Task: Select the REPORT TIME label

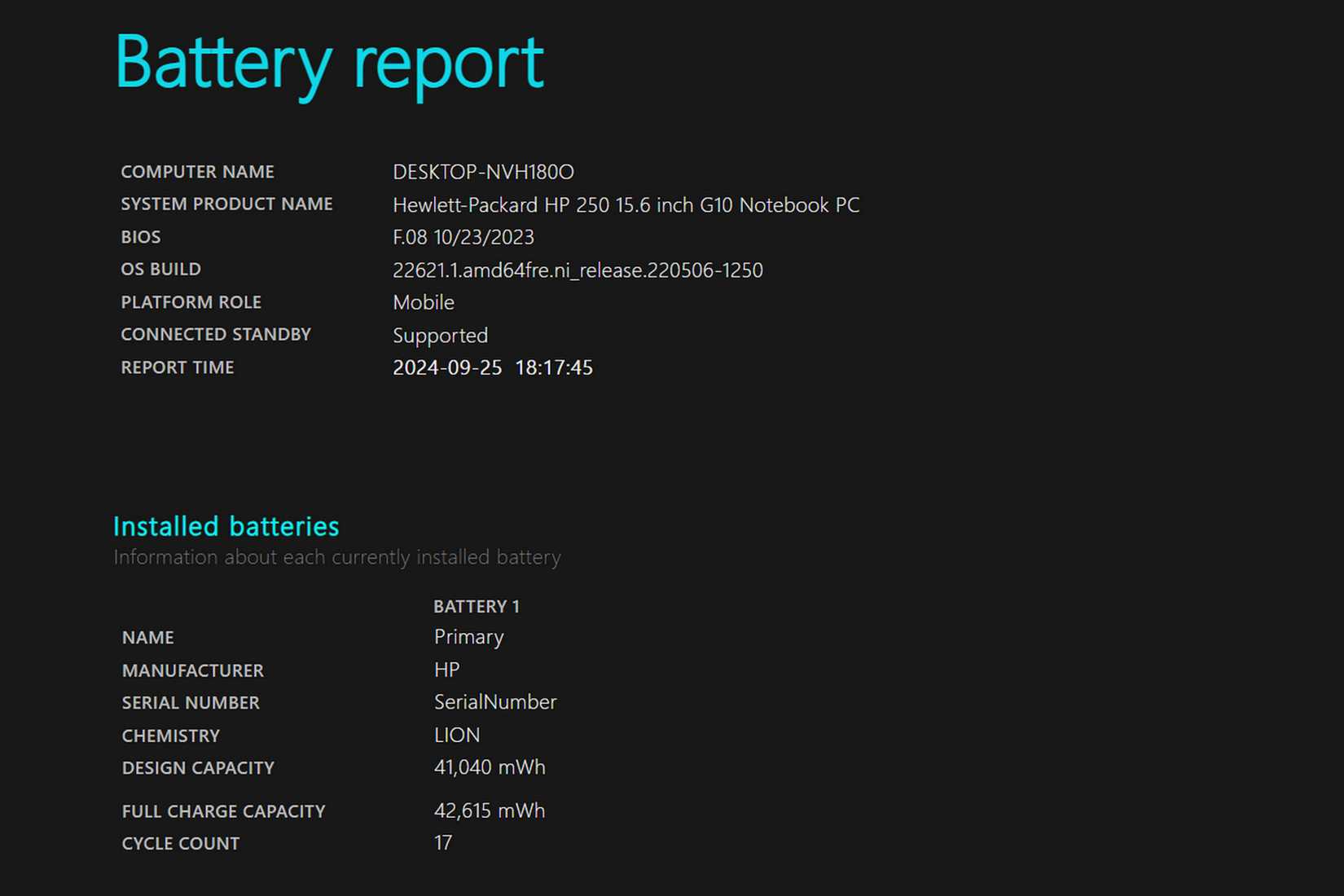Action: 177,367
